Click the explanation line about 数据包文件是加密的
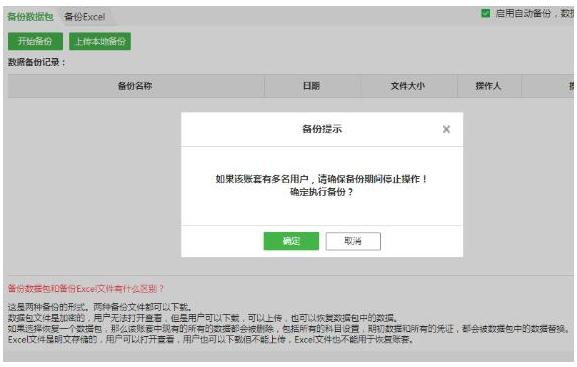 203,318
